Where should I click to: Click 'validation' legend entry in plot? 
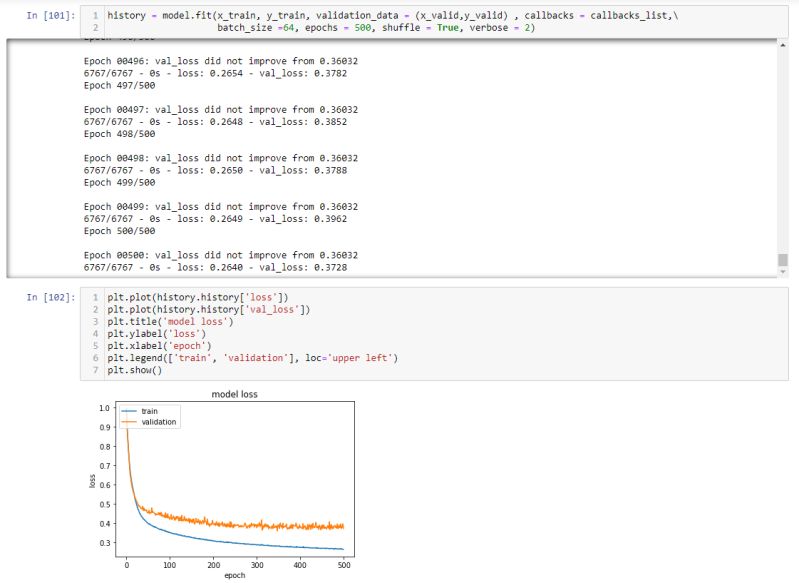(158, 422)
